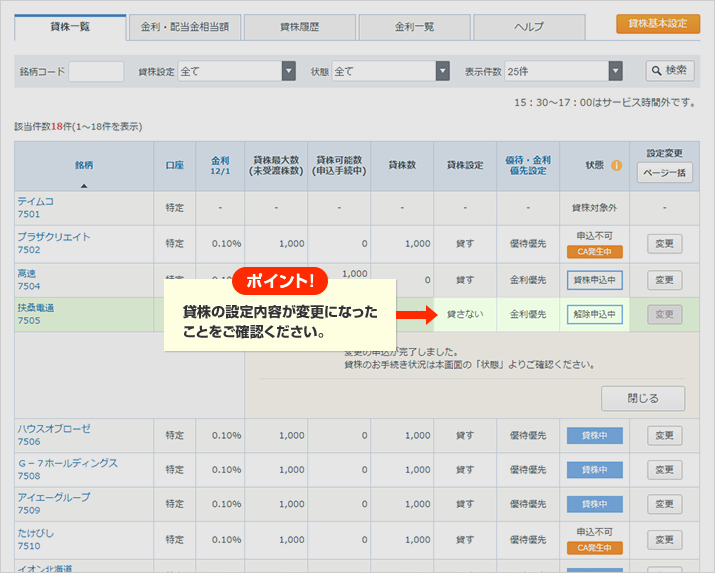Open the ヘルプ tab
715x573 pixels.
click(529, 26)
